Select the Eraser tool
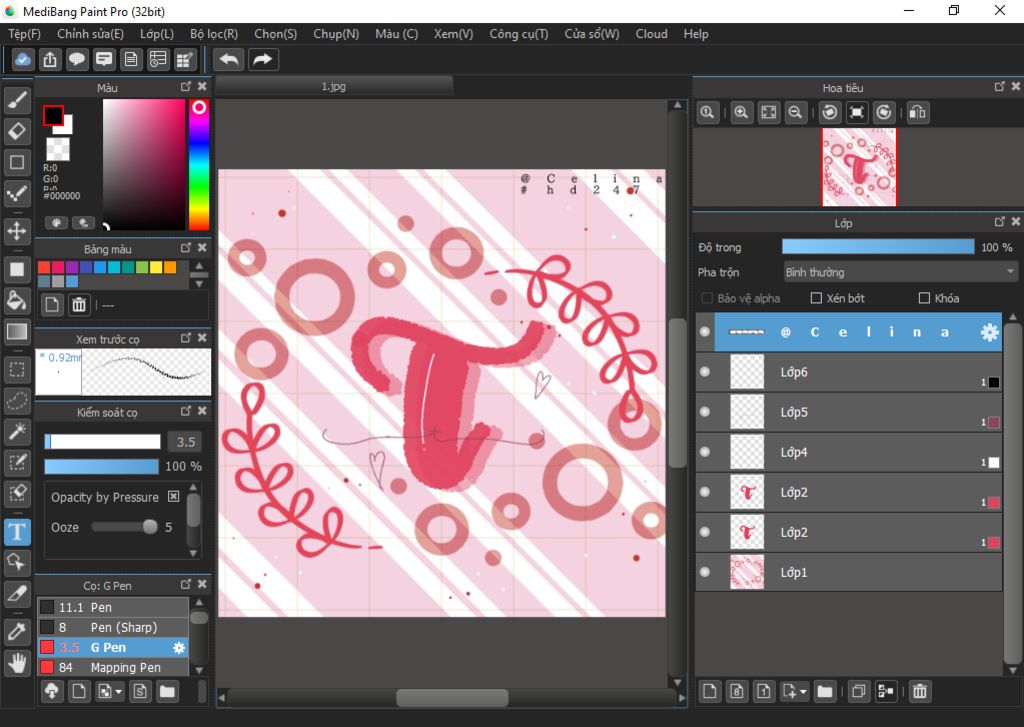Screen dimensions: 1024x727 [18, 131]
